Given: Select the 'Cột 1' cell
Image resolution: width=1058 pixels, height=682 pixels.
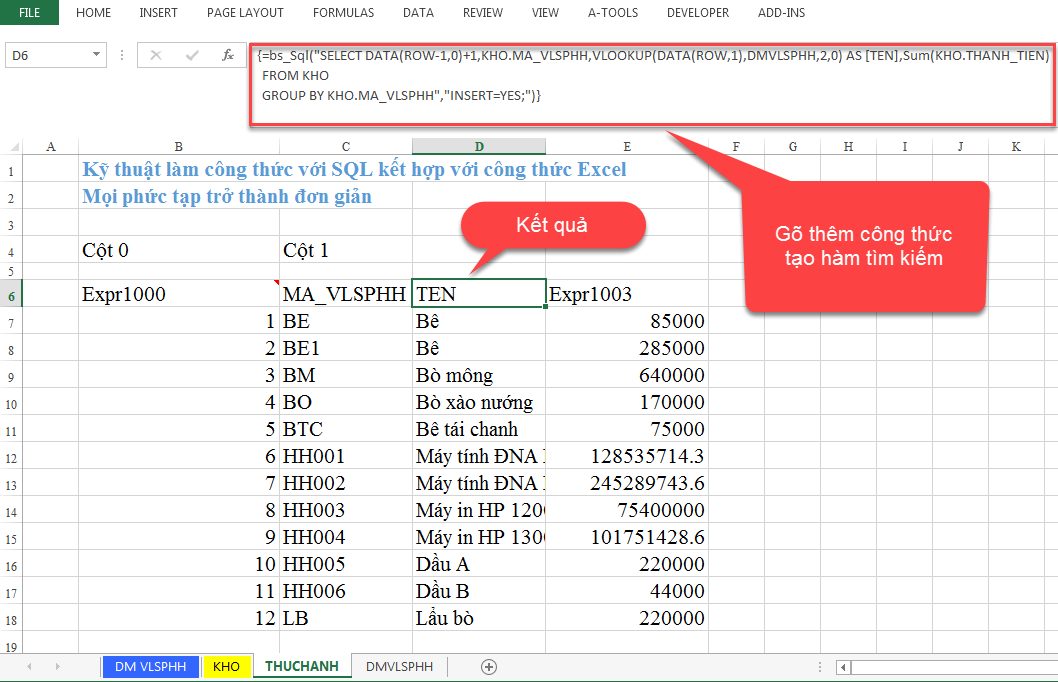Looking at the screenshot, I should pos(345,250).
